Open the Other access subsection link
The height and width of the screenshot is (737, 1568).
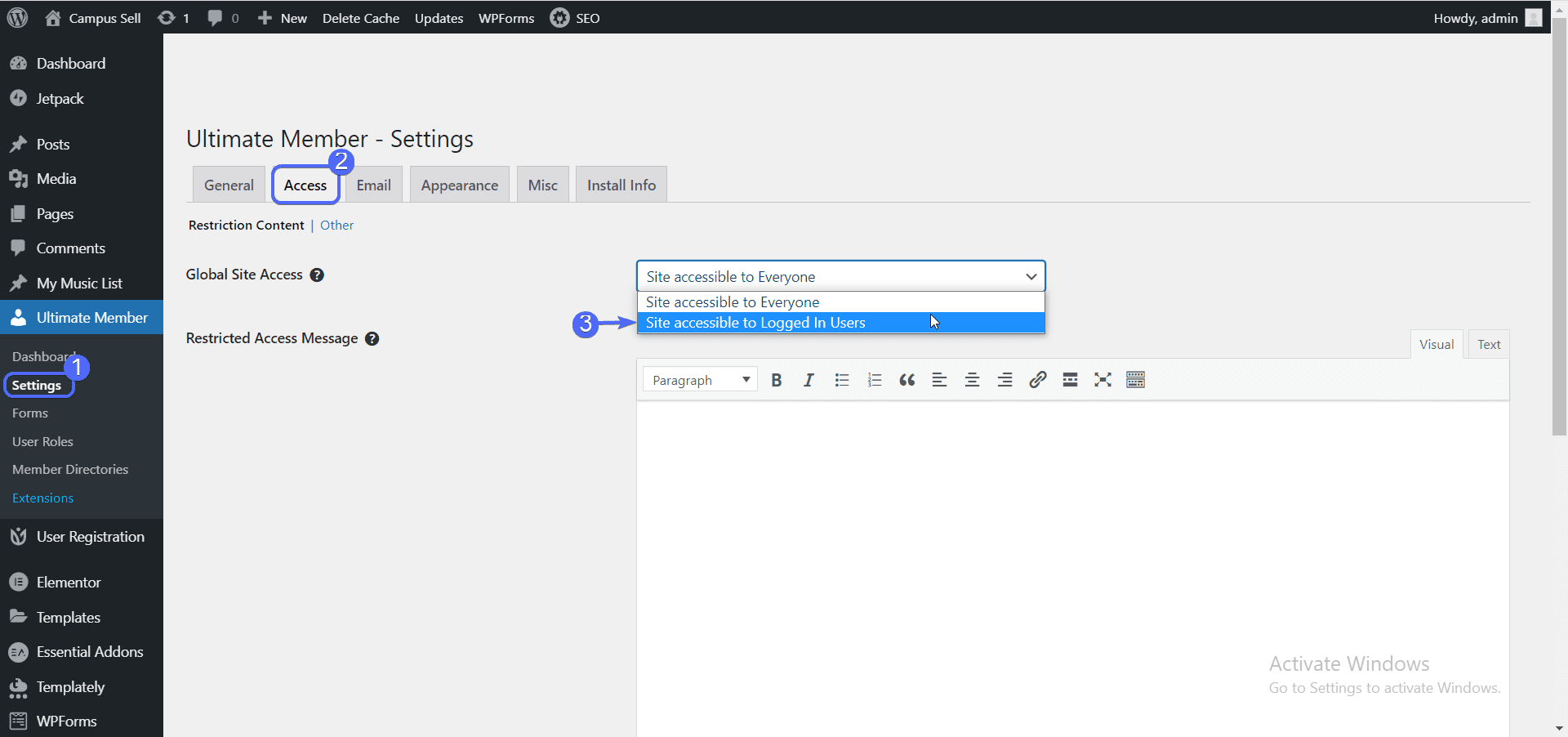(x=336, y=226)
